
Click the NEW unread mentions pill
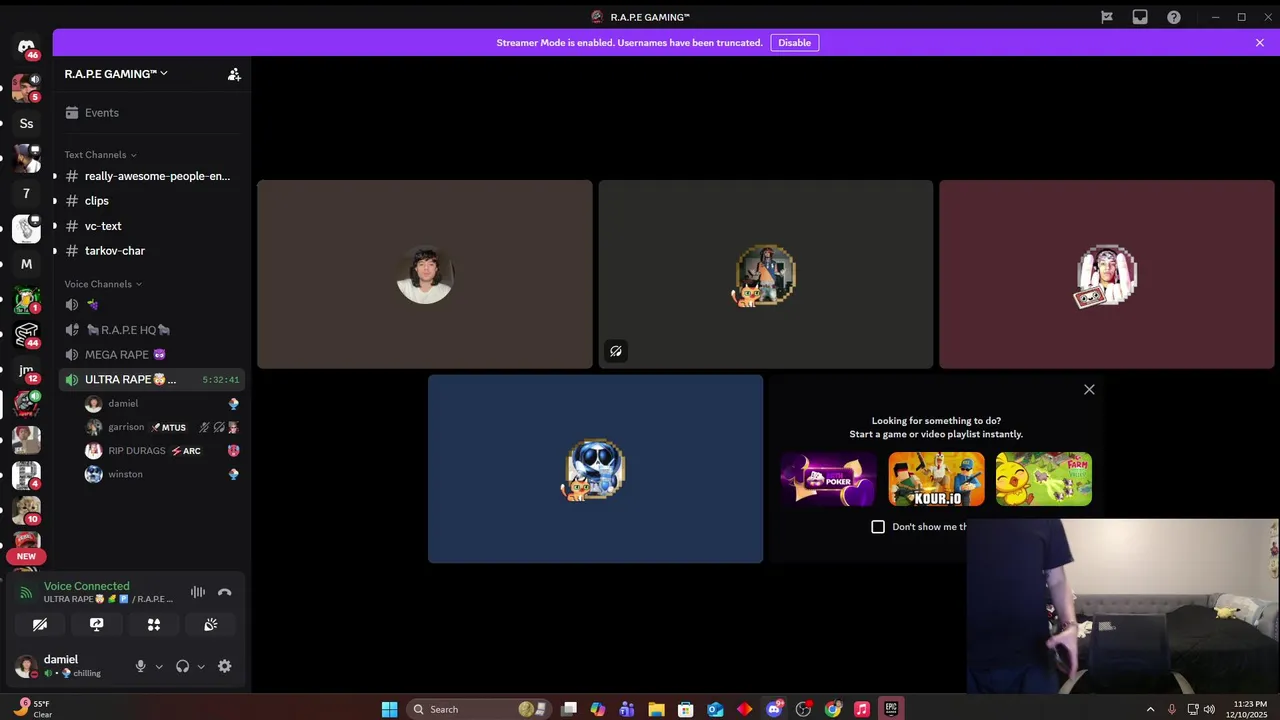pyautogui.click(x=27, y=556)
